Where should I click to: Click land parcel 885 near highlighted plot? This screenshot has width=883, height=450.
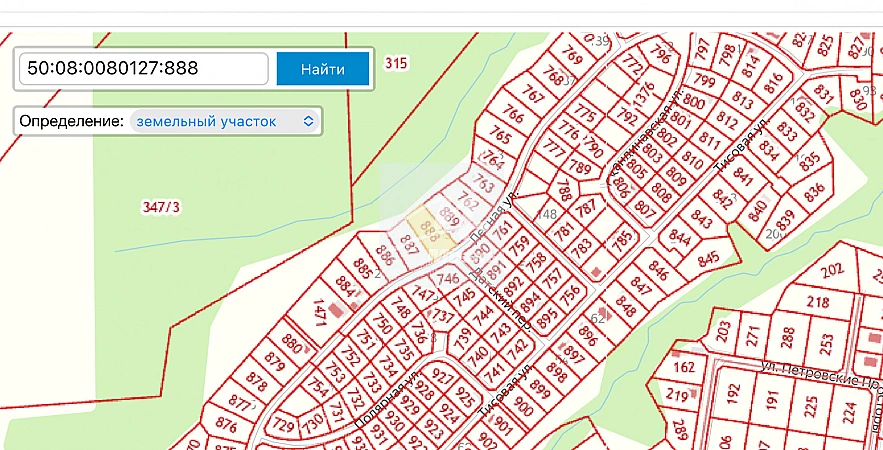coord(363,269)
